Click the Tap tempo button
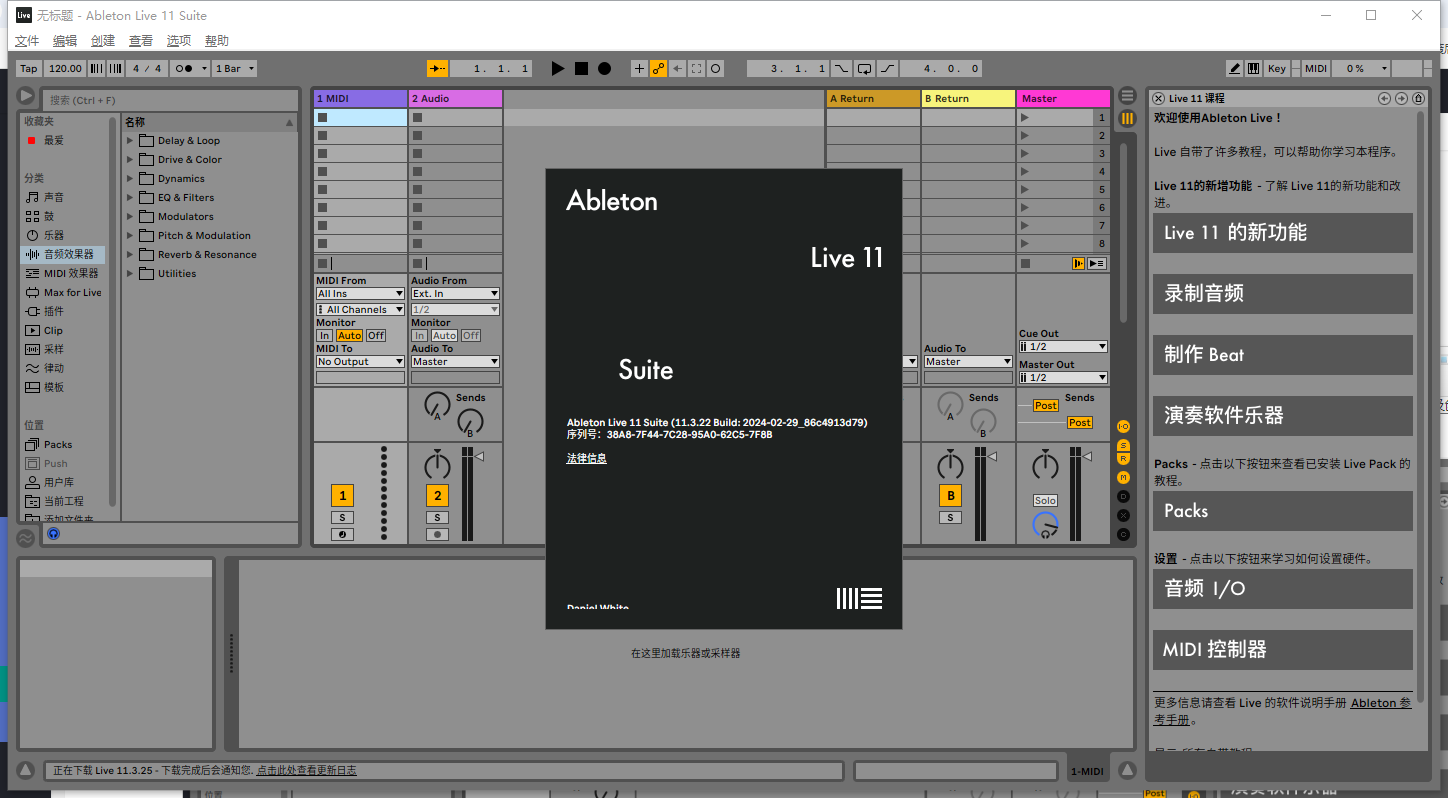1448x798 pixels. 29,69
